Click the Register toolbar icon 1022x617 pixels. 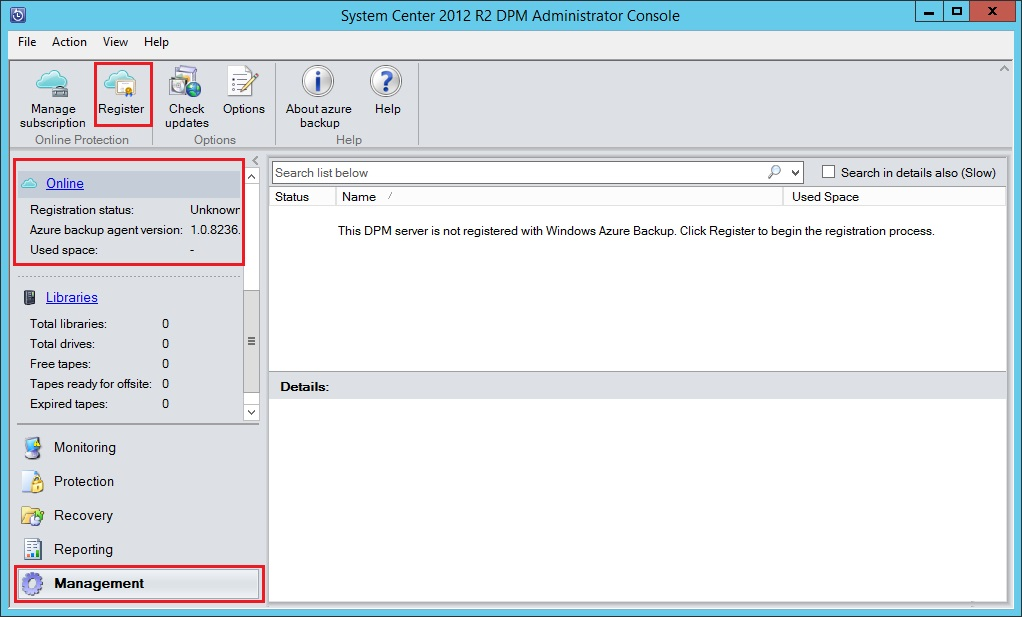point(122,83)
